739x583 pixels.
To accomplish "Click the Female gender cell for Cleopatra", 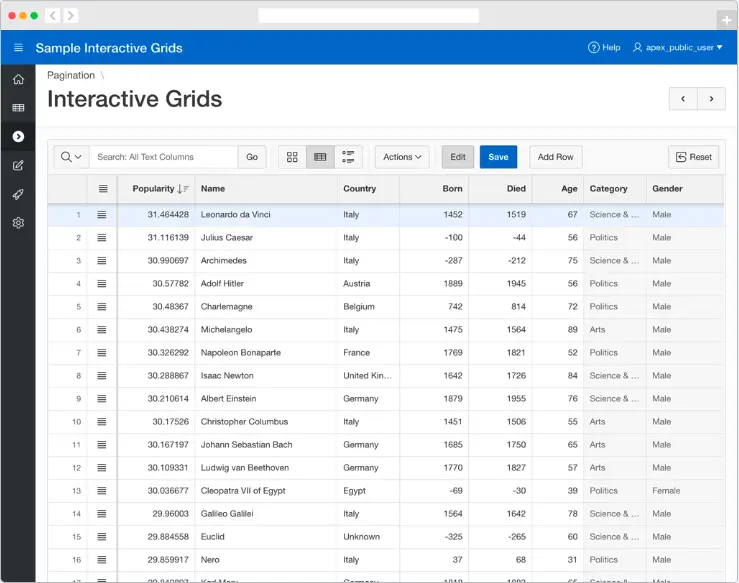I will tap(685, 491).
